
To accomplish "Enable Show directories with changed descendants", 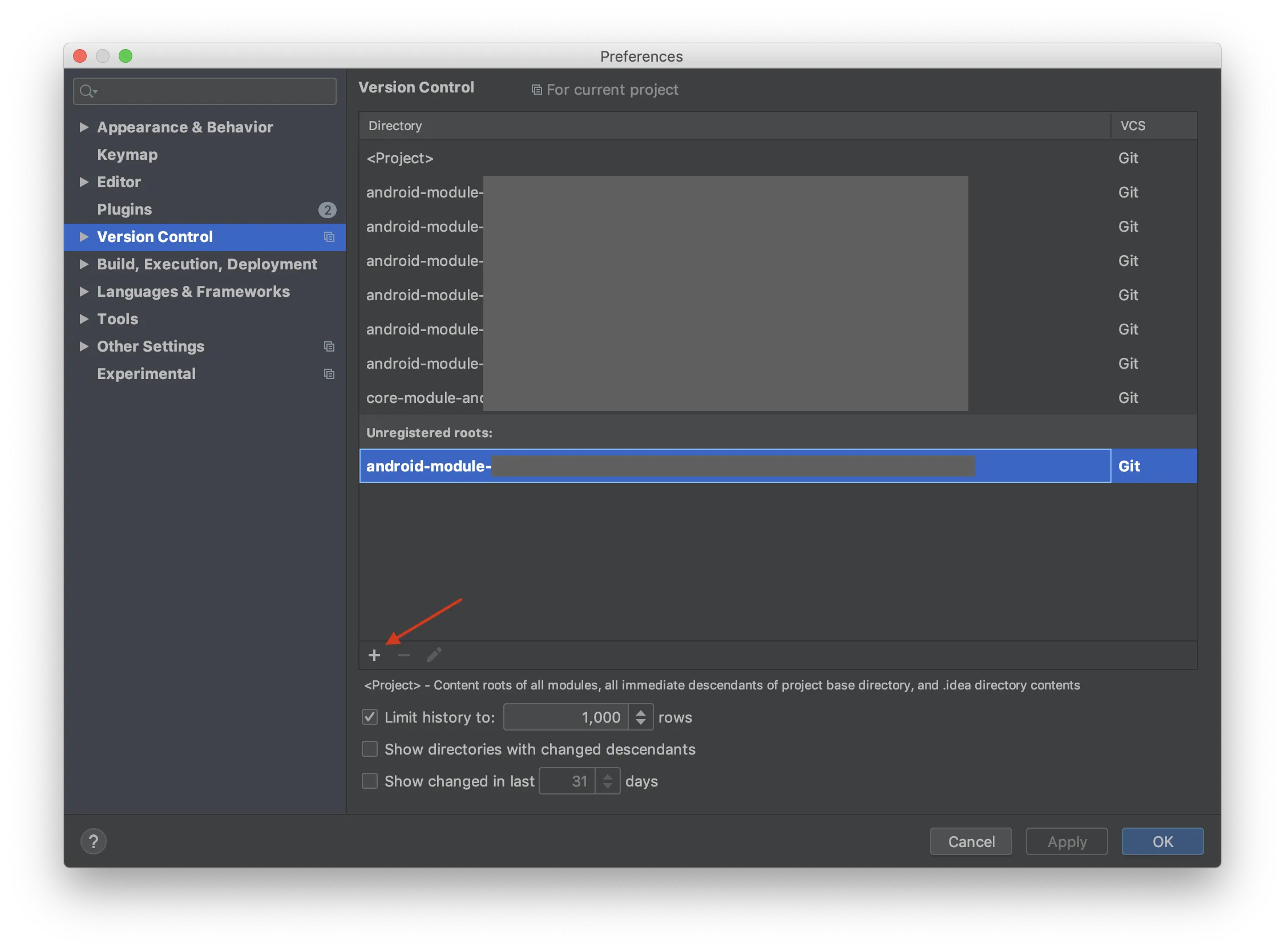I will [x=369, y=749].
